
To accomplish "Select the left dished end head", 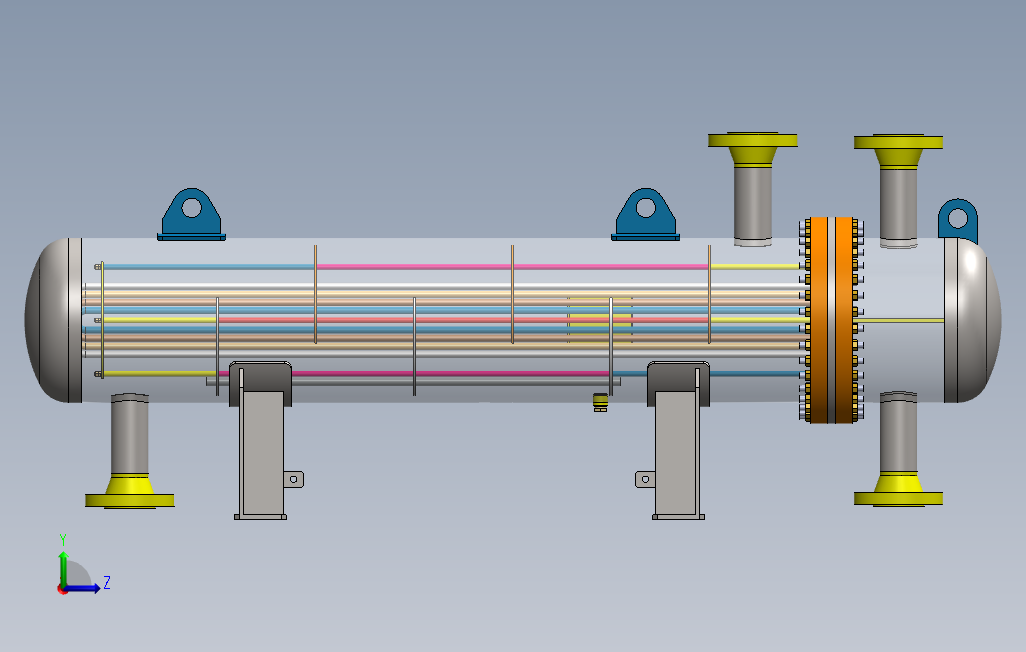I will (x=54, y=320).
